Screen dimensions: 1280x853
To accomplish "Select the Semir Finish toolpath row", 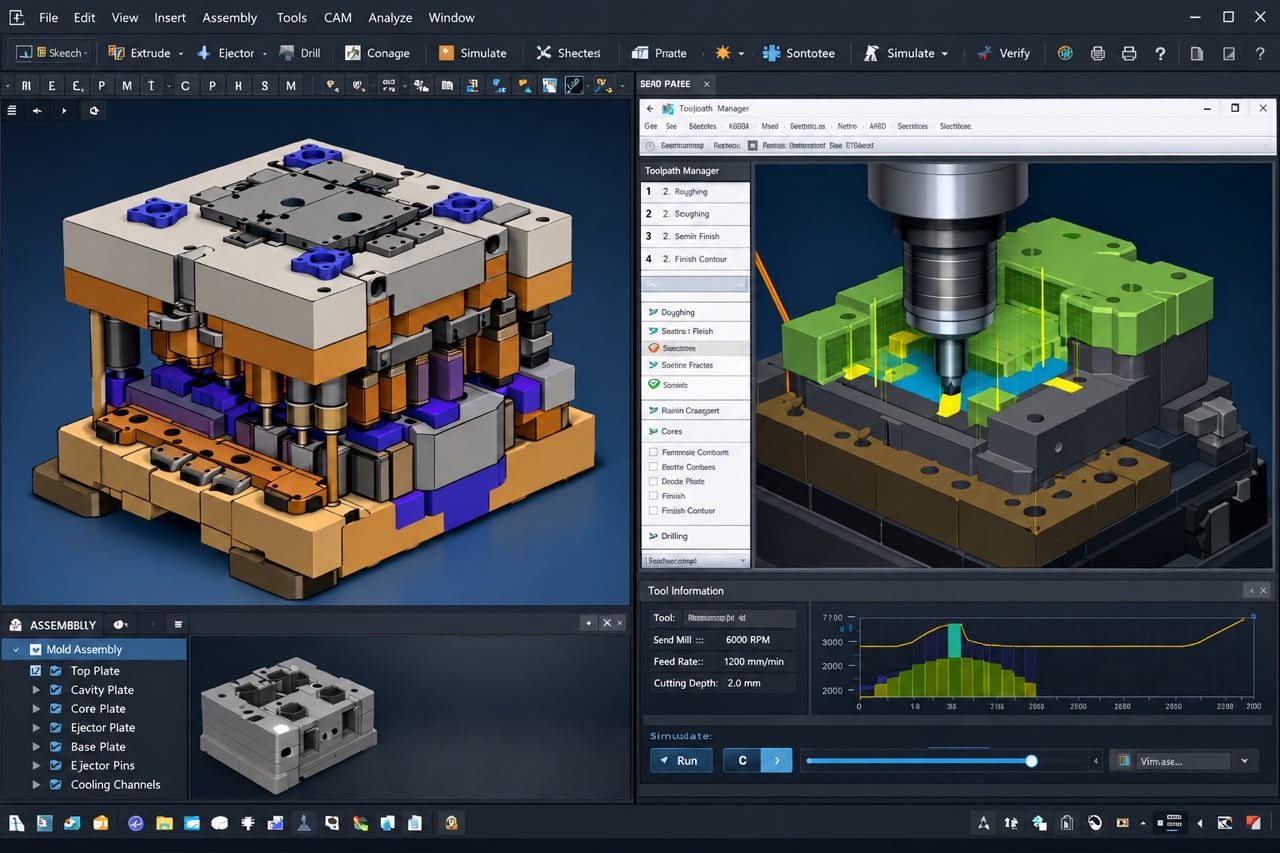I will [x=695, y=236].
